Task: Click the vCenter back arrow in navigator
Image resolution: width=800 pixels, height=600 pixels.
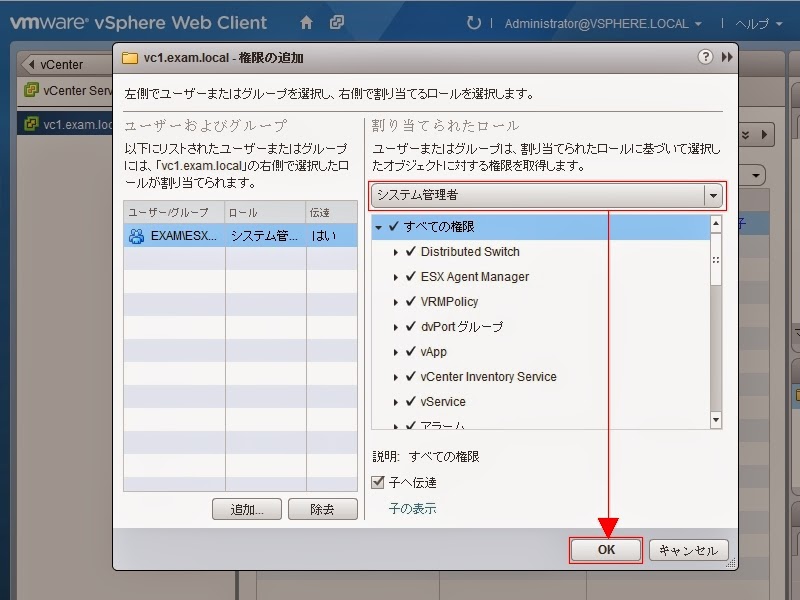Action: pos(32,65)
